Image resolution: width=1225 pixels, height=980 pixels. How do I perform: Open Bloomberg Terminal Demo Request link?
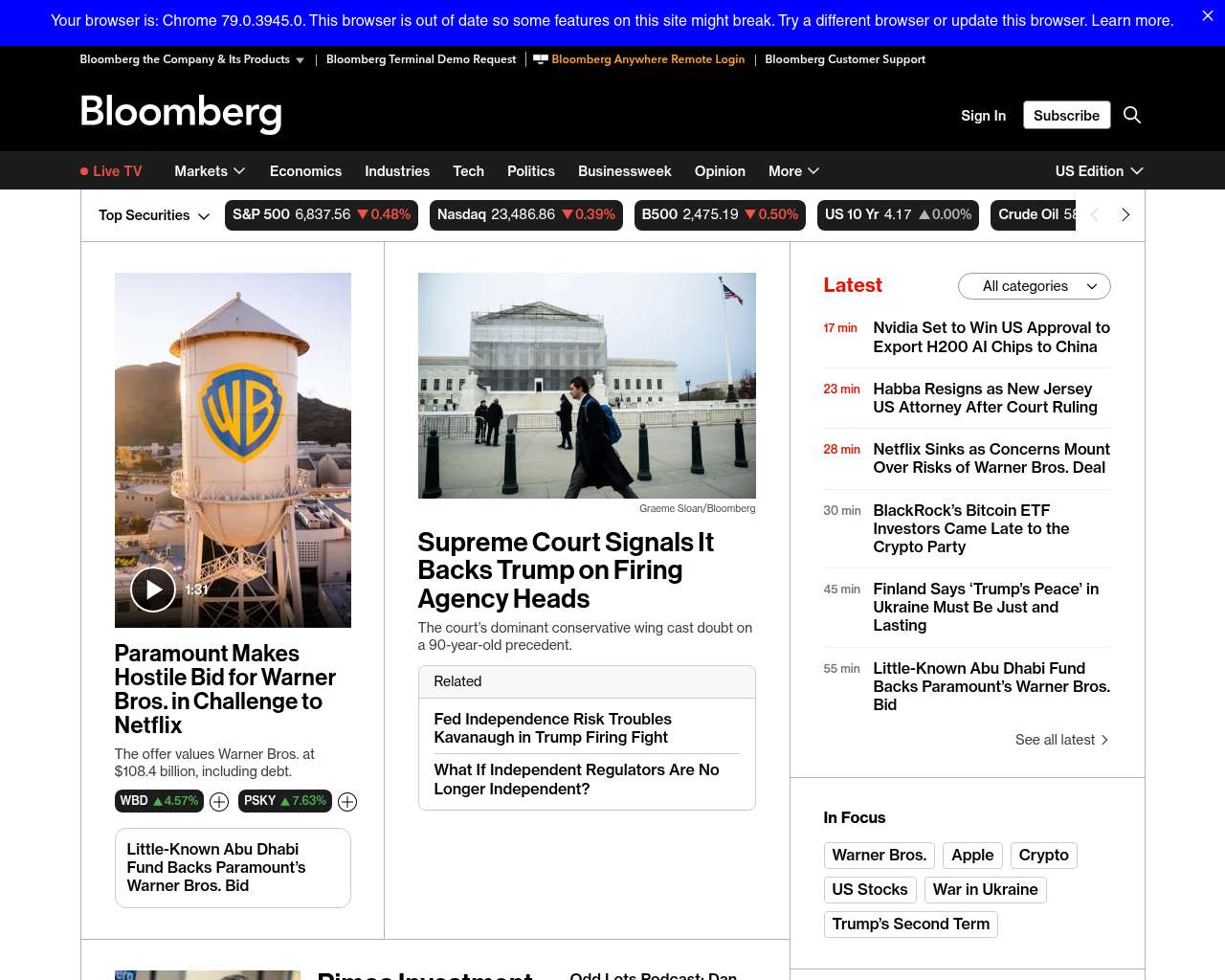[x=421, y=59]
